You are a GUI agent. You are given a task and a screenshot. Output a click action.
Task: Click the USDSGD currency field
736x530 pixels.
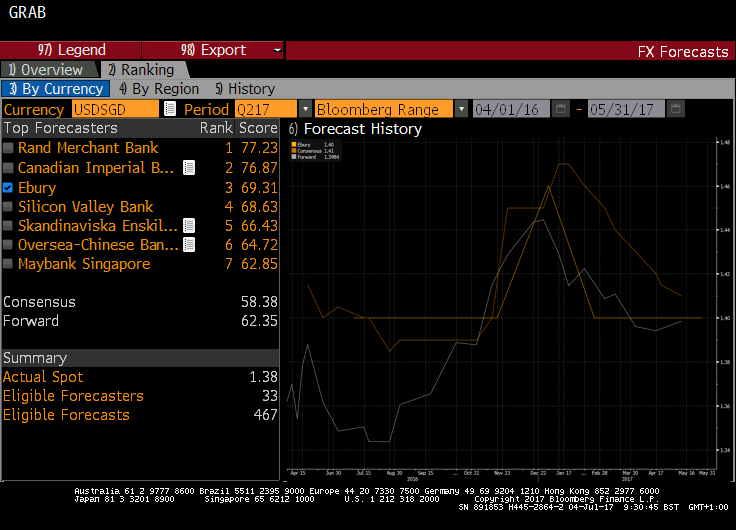tap(115, 109)
